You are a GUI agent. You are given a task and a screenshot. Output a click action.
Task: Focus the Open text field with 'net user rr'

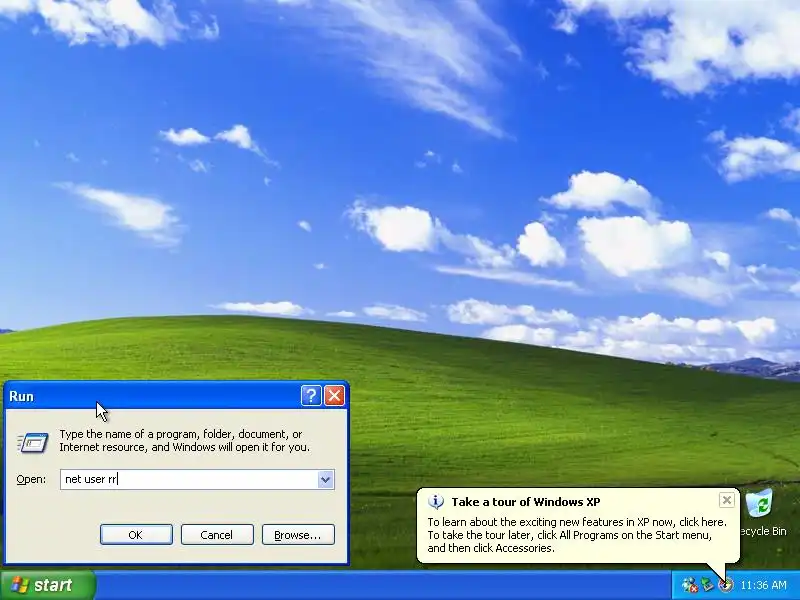click(189, 480)
